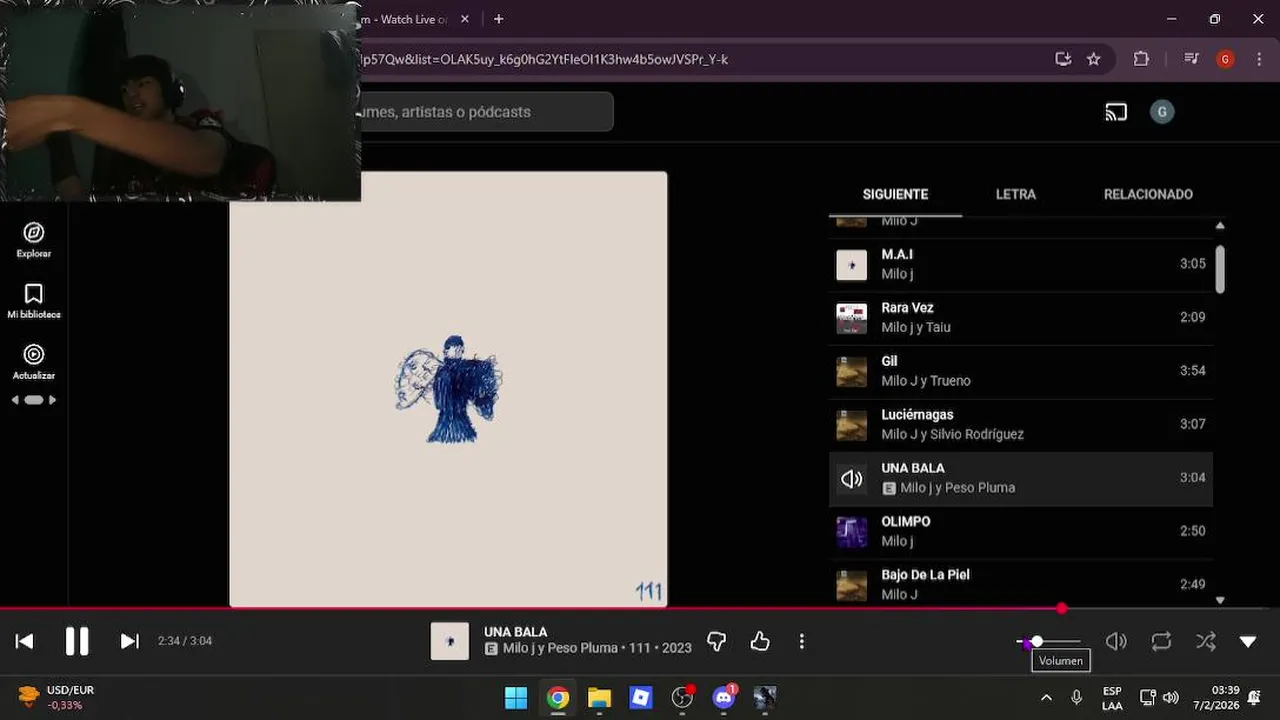Like UNA BALA with thumbs up
This screenshot has height=720, width=1280.
pos(760,641)
